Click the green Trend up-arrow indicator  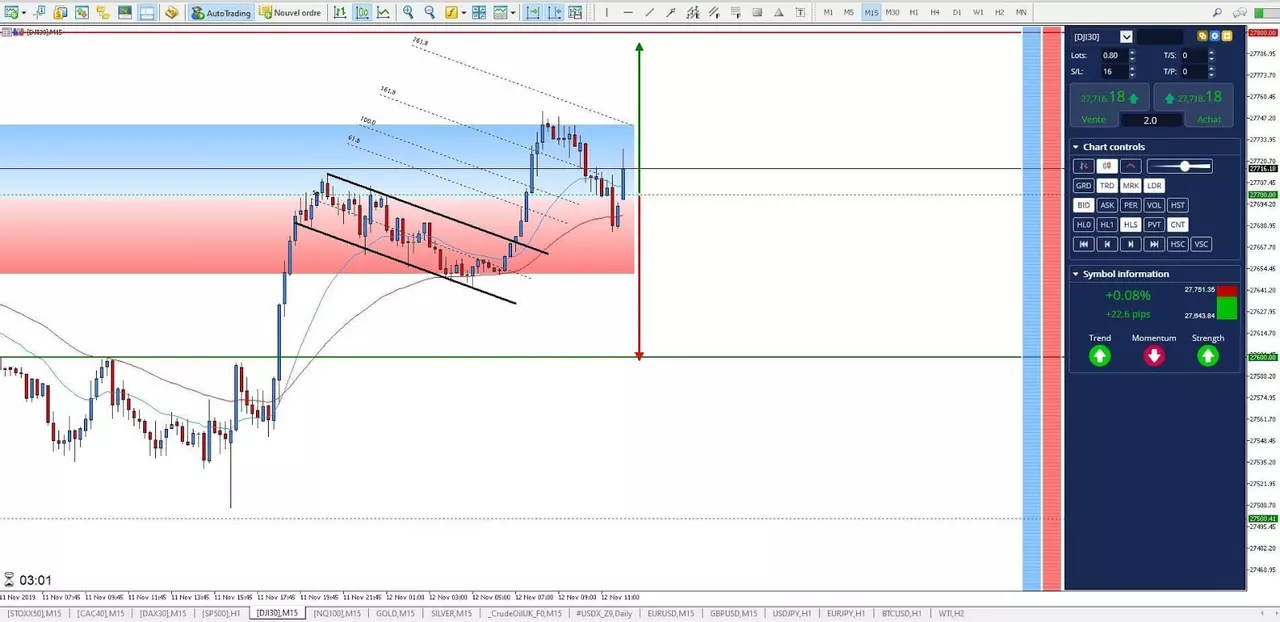coord(1100,356)
